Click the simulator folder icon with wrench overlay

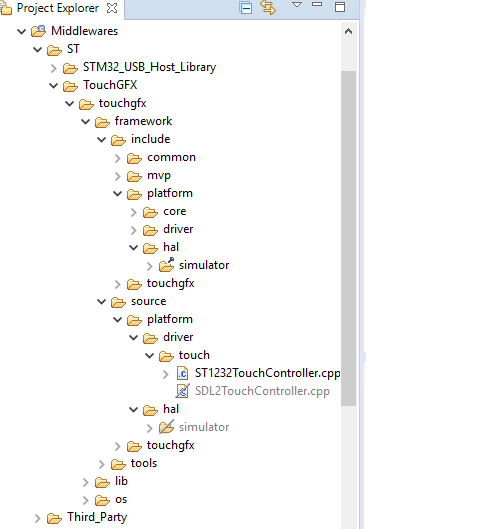166,265
